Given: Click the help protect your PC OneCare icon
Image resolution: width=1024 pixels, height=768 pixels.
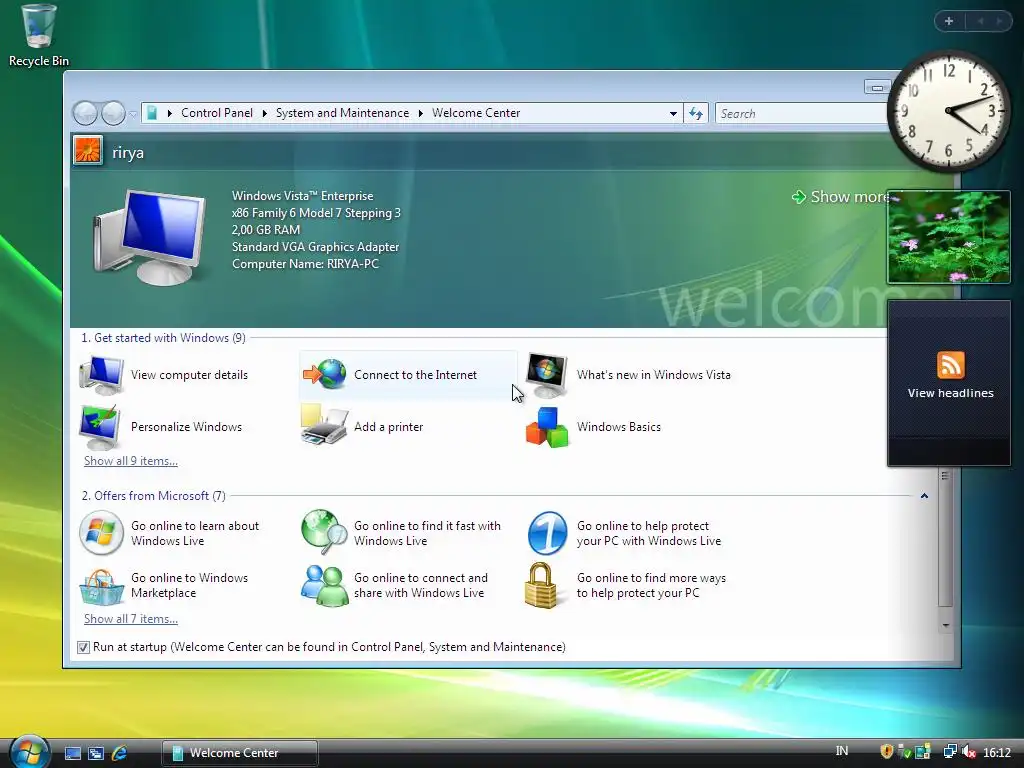Looking at the screenshot, I should pos(547,533).
